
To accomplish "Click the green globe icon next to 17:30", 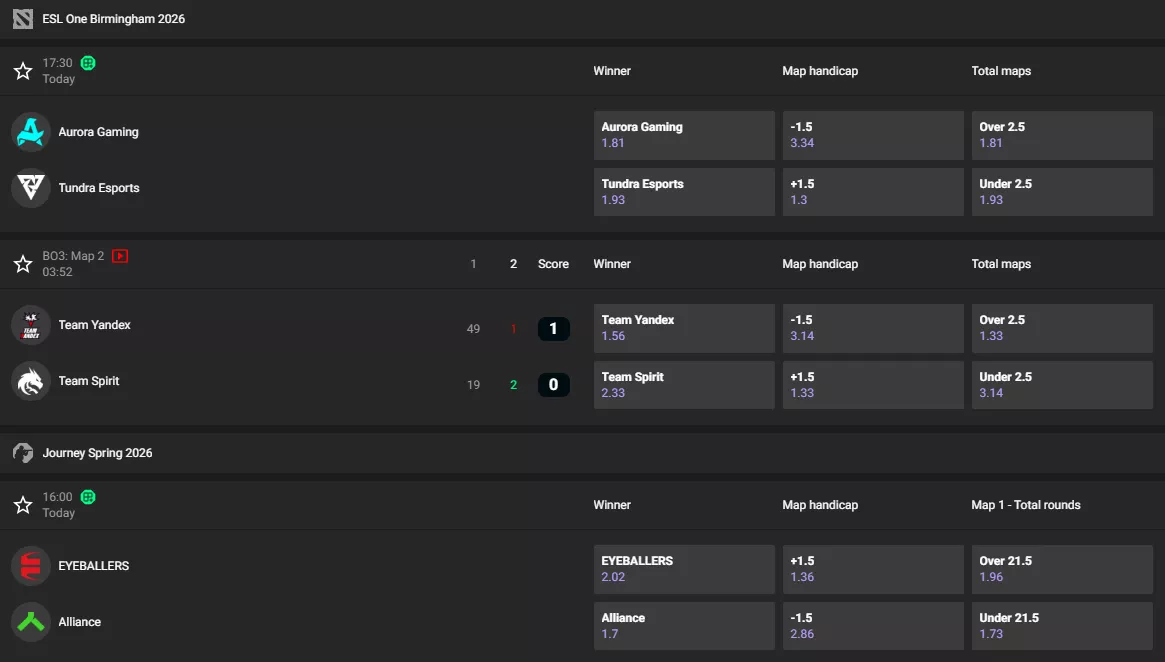I will coord(87,62).
